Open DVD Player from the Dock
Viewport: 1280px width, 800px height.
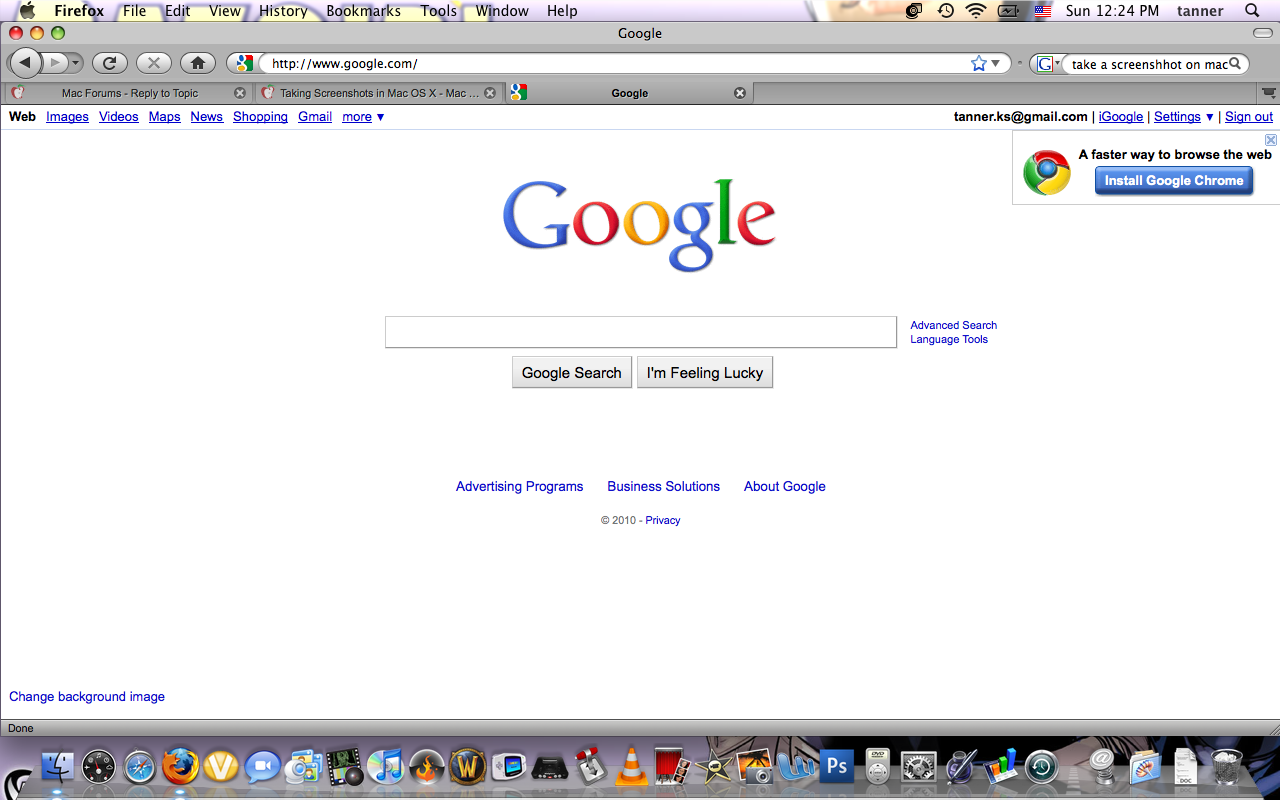[877, 768]
